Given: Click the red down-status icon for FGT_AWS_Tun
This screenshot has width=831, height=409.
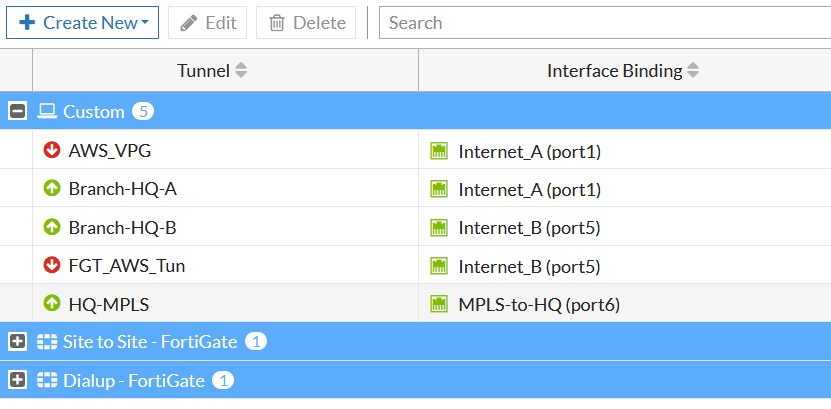Looking at the screenshot, I should tap(52, 265).
